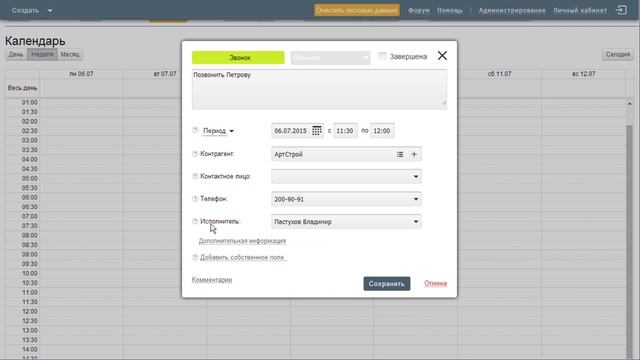640x360 pixels.
Task: Expand the Период type dropdown
Action: 218,131
